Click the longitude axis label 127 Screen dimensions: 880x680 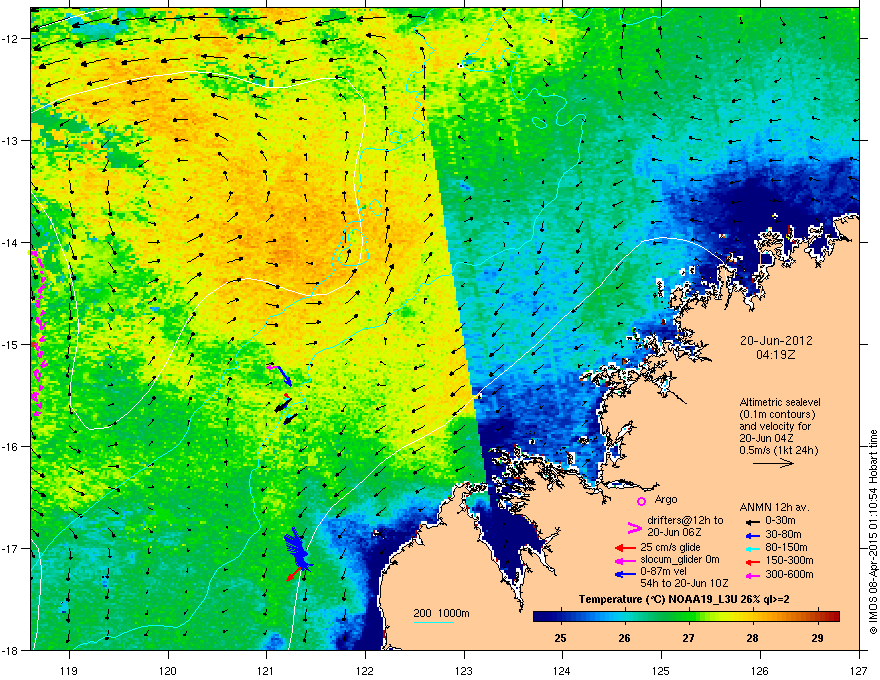(859, 670)
